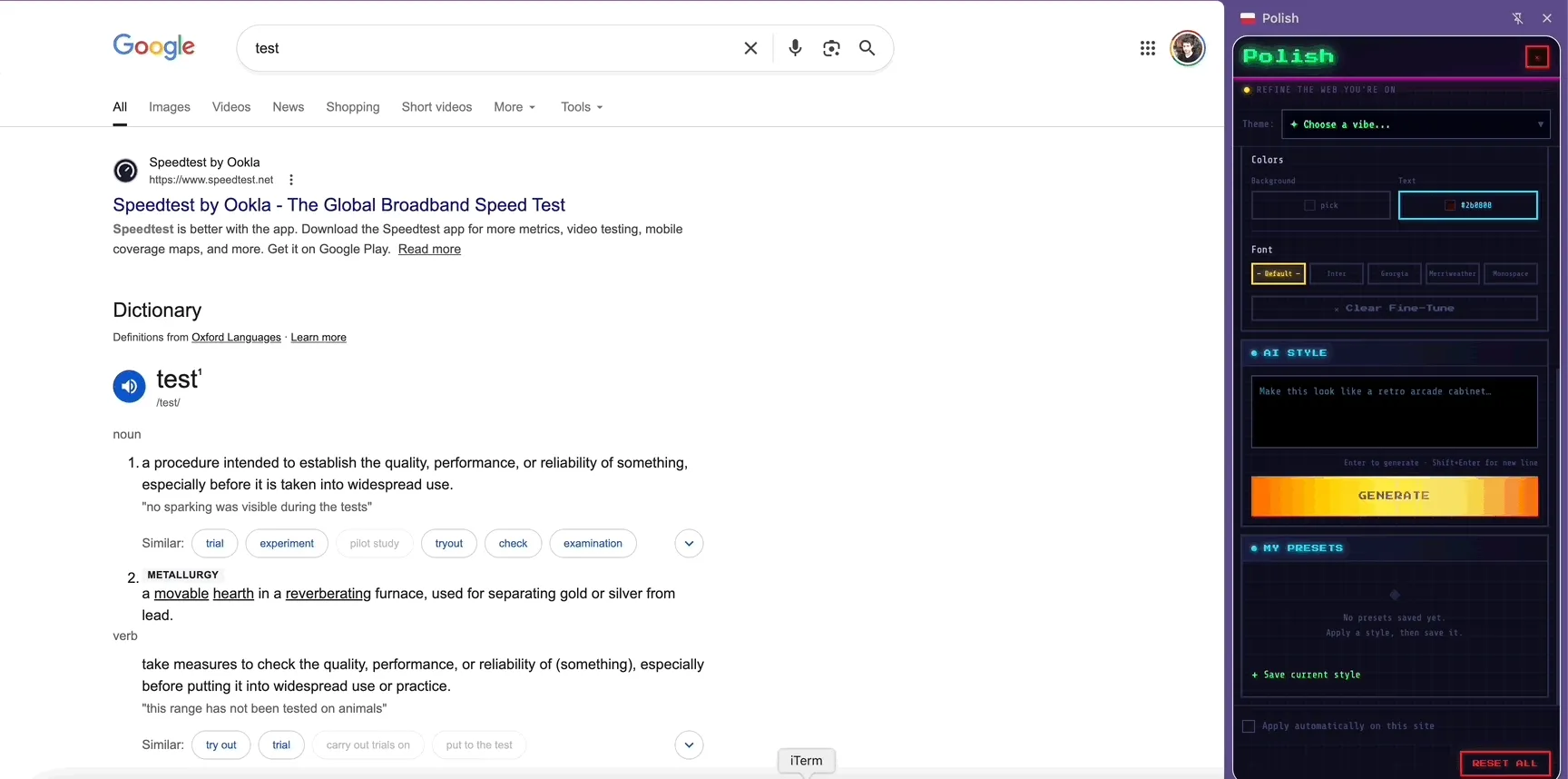Select the Merriweather font option

coord(1453,273)
